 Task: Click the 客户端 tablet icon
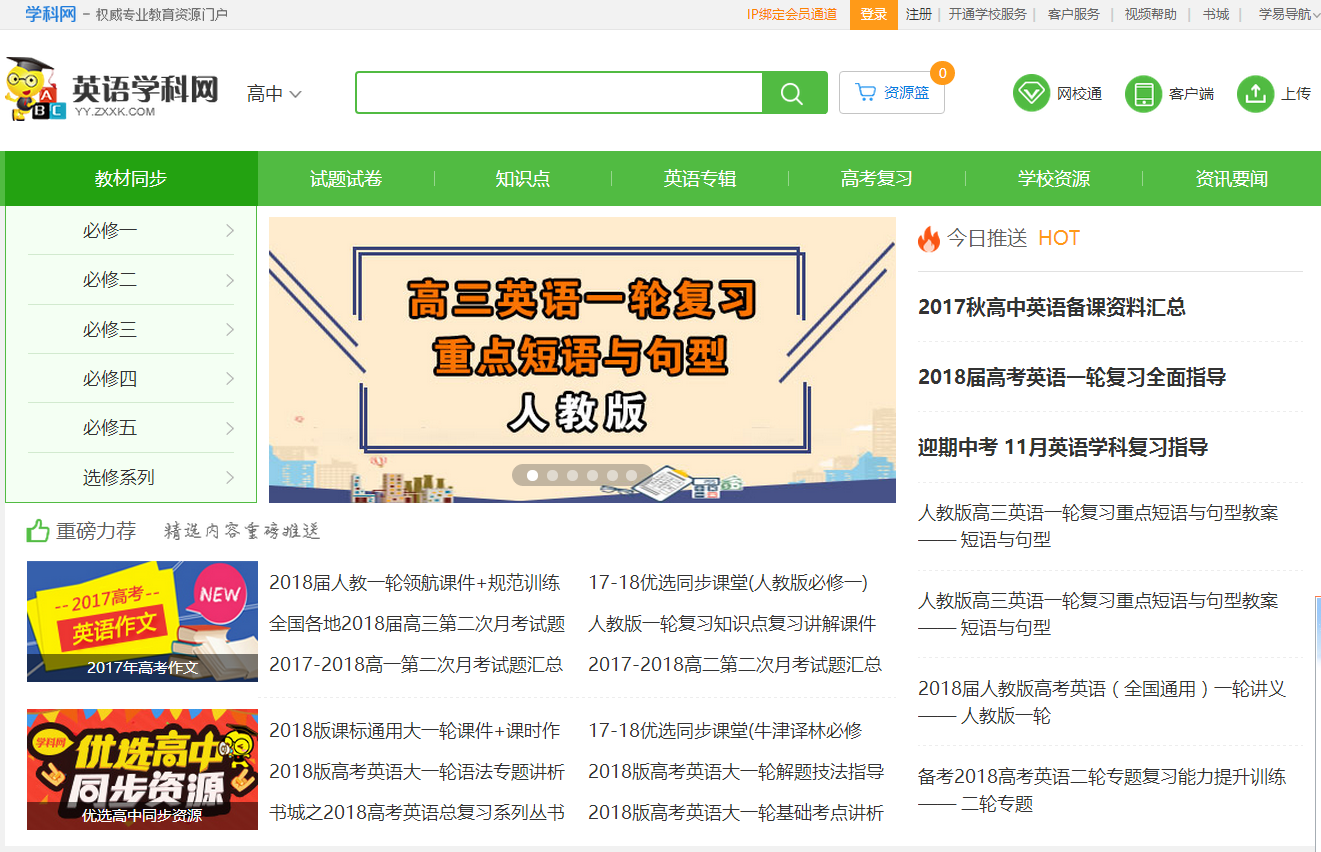click(x=1143, y=93)
